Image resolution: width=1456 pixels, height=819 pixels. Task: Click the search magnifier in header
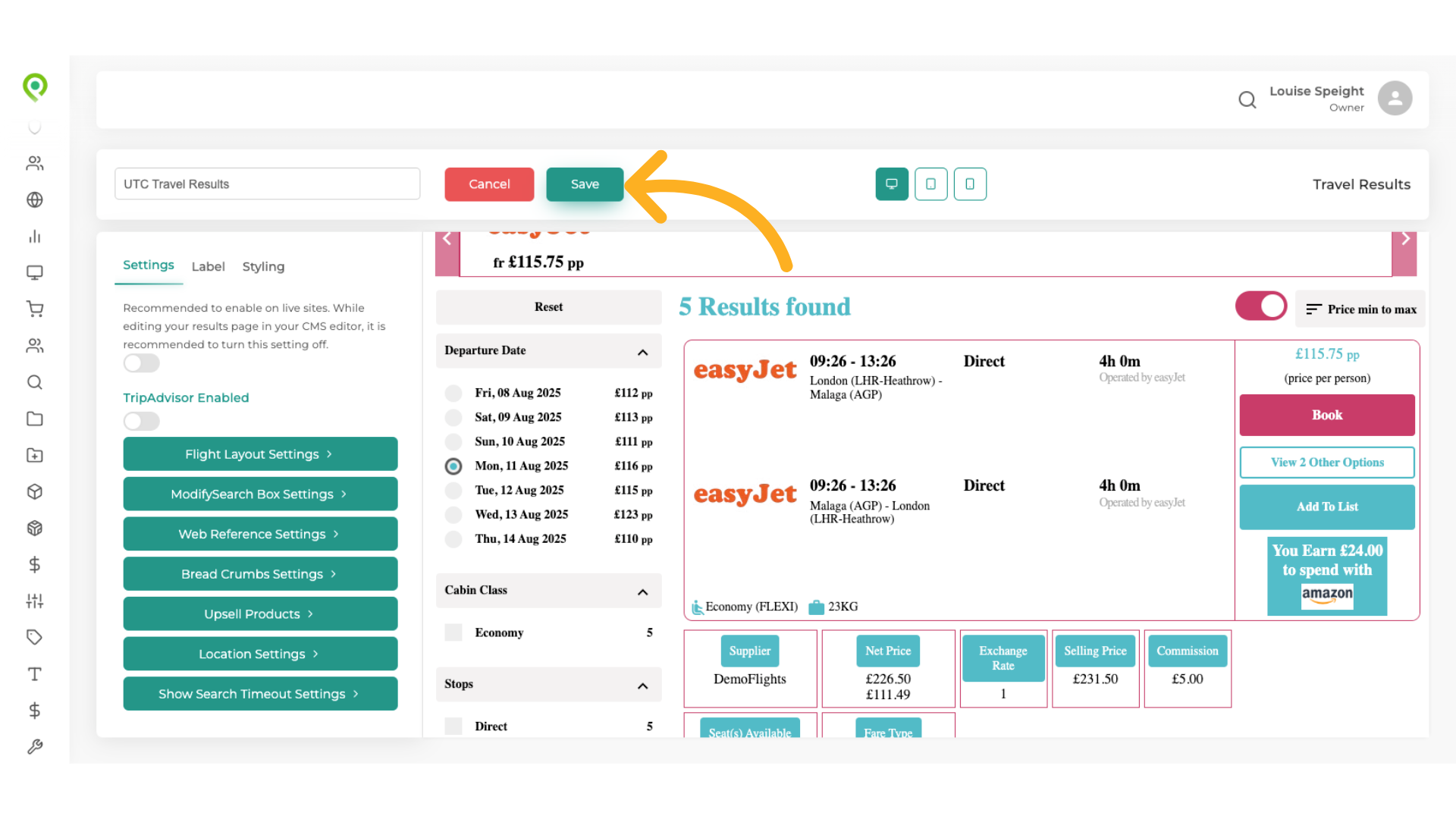tap(1247, 99)
